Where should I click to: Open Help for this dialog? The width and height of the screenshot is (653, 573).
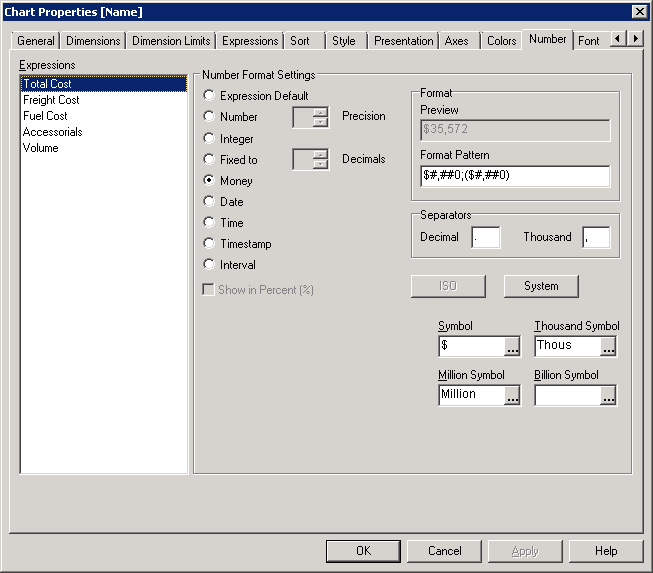(606, 551)
